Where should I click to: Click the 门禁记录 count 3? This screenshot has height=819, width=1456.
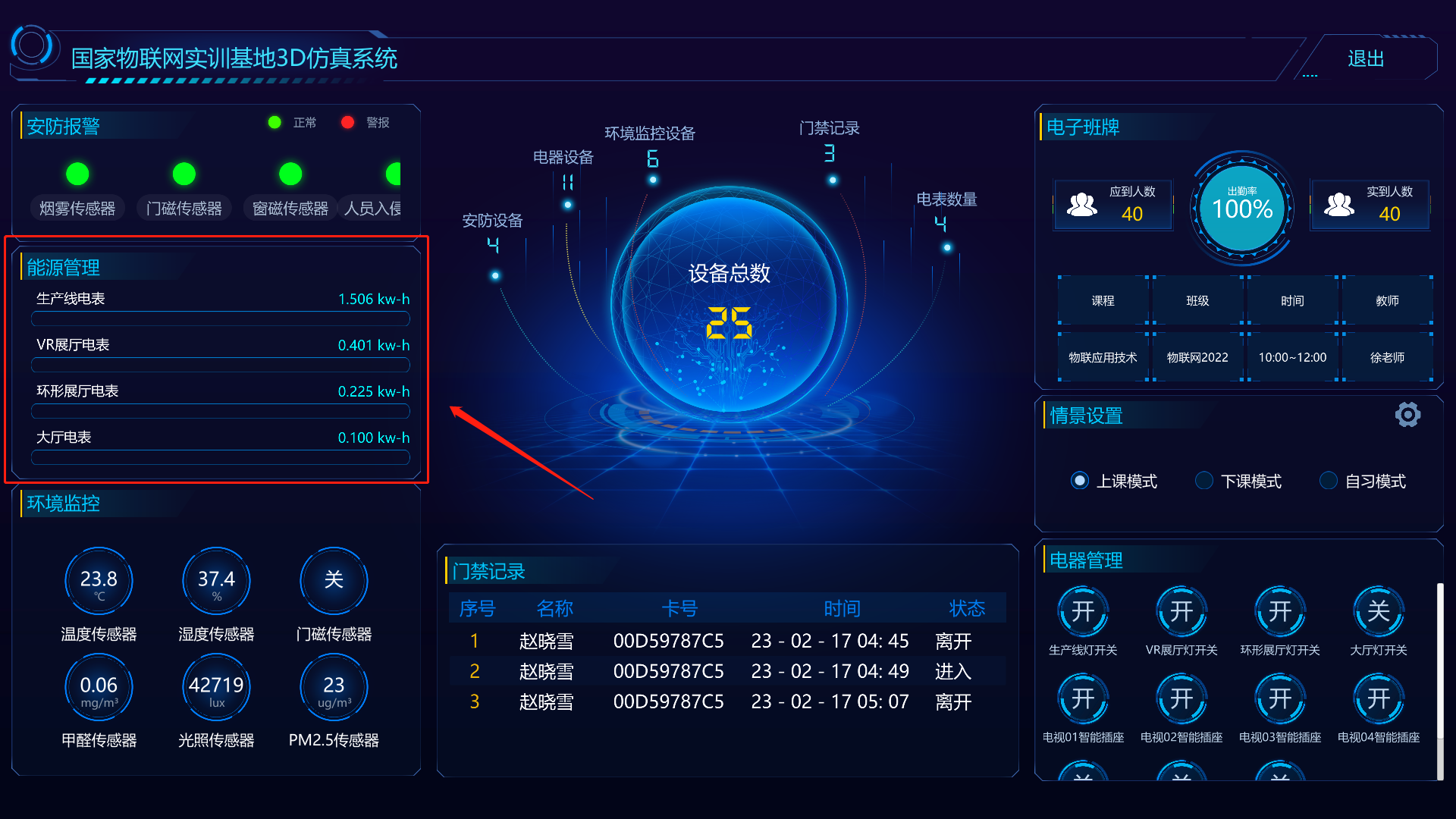click(830, 153)
